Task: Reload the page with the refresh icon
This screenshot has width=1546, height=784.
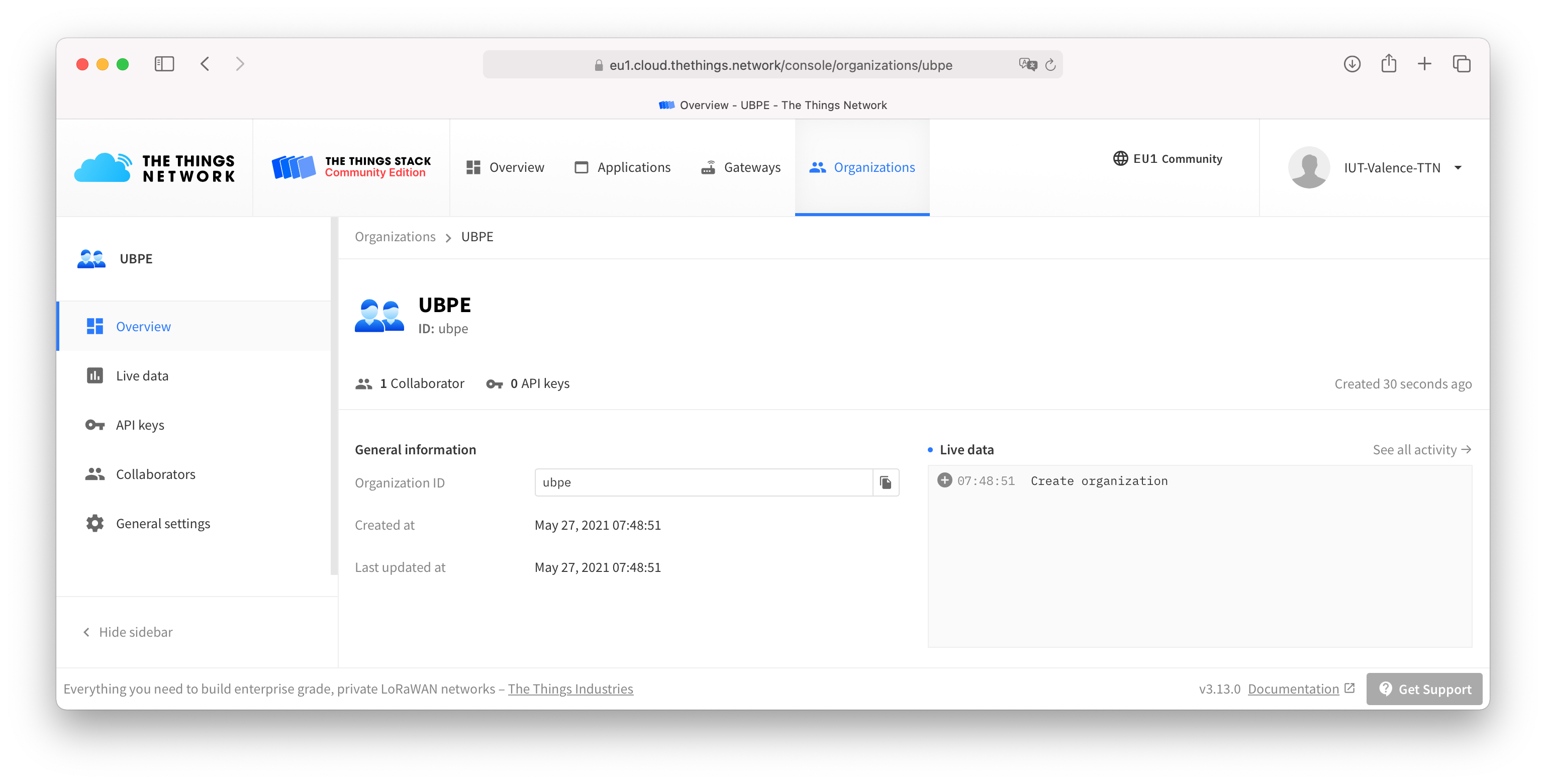Action: [1050, 65]
